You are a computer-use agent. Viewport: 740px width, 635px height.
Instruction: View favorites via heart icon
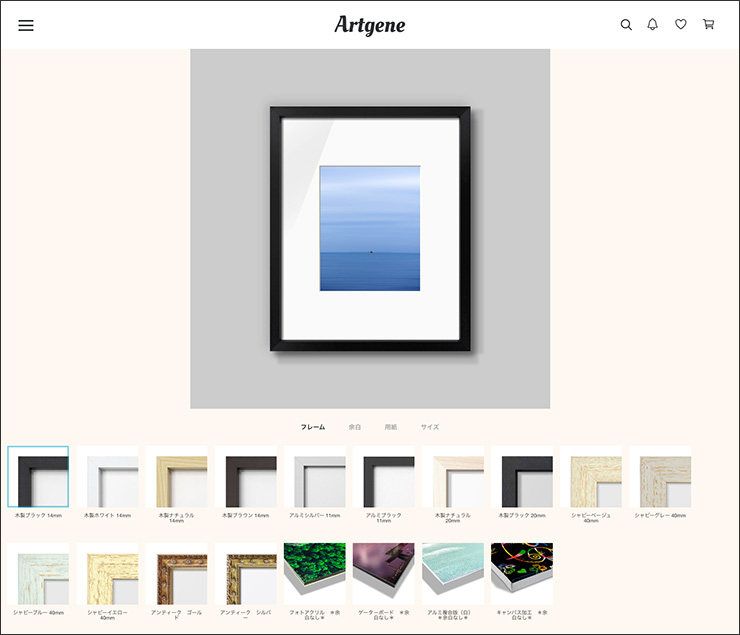[x=681, y=25]
